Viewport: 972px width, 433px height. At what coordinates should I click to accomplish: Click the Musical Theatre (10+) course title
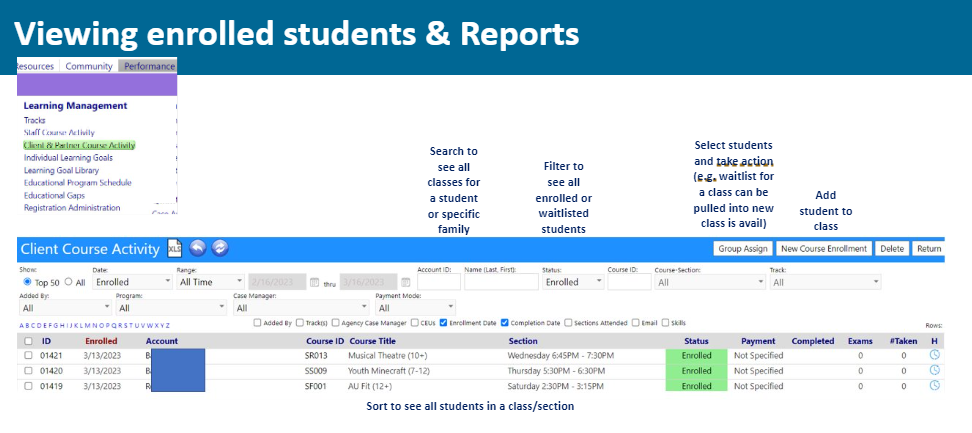point(388,356)
